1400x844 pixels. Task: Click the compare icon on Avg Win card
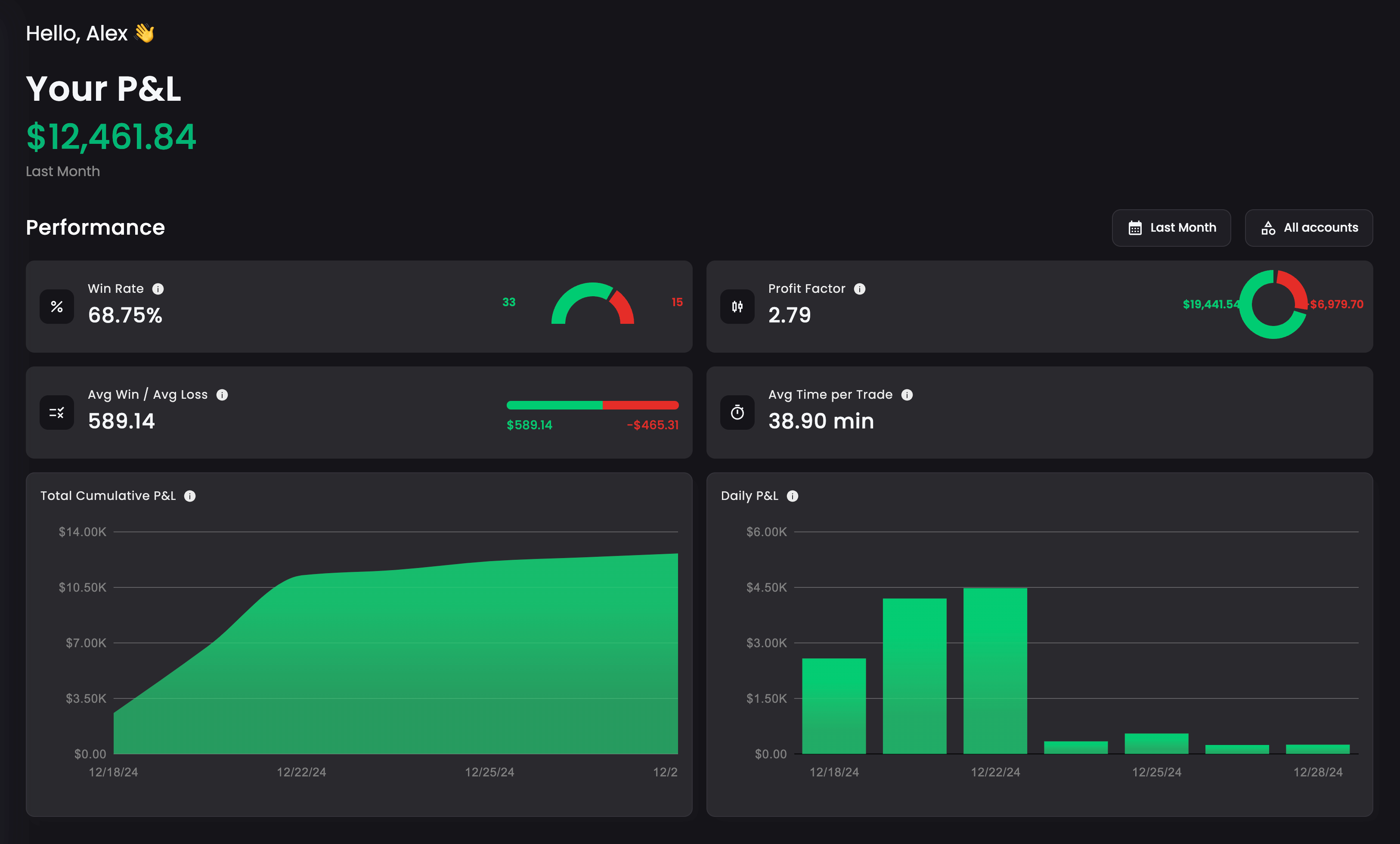click(x=57, y=413)
